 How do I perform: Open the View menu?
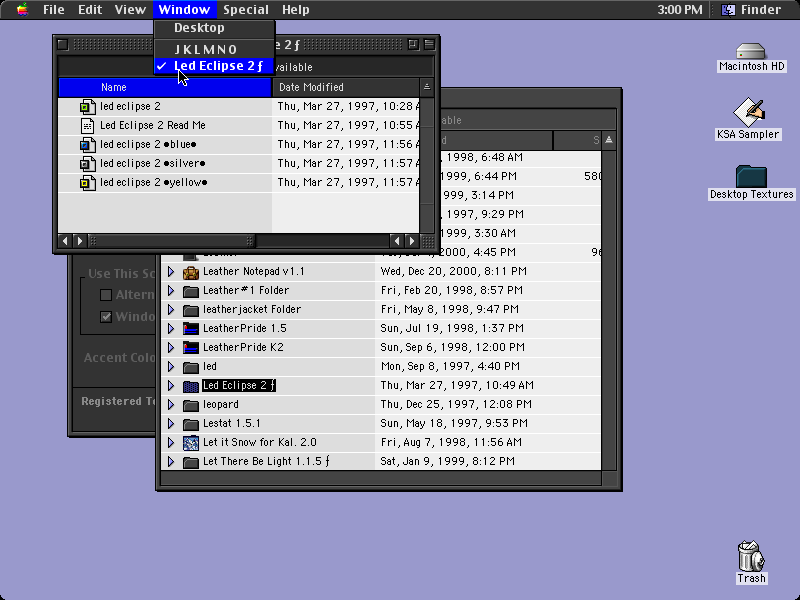tap(130, 10)
